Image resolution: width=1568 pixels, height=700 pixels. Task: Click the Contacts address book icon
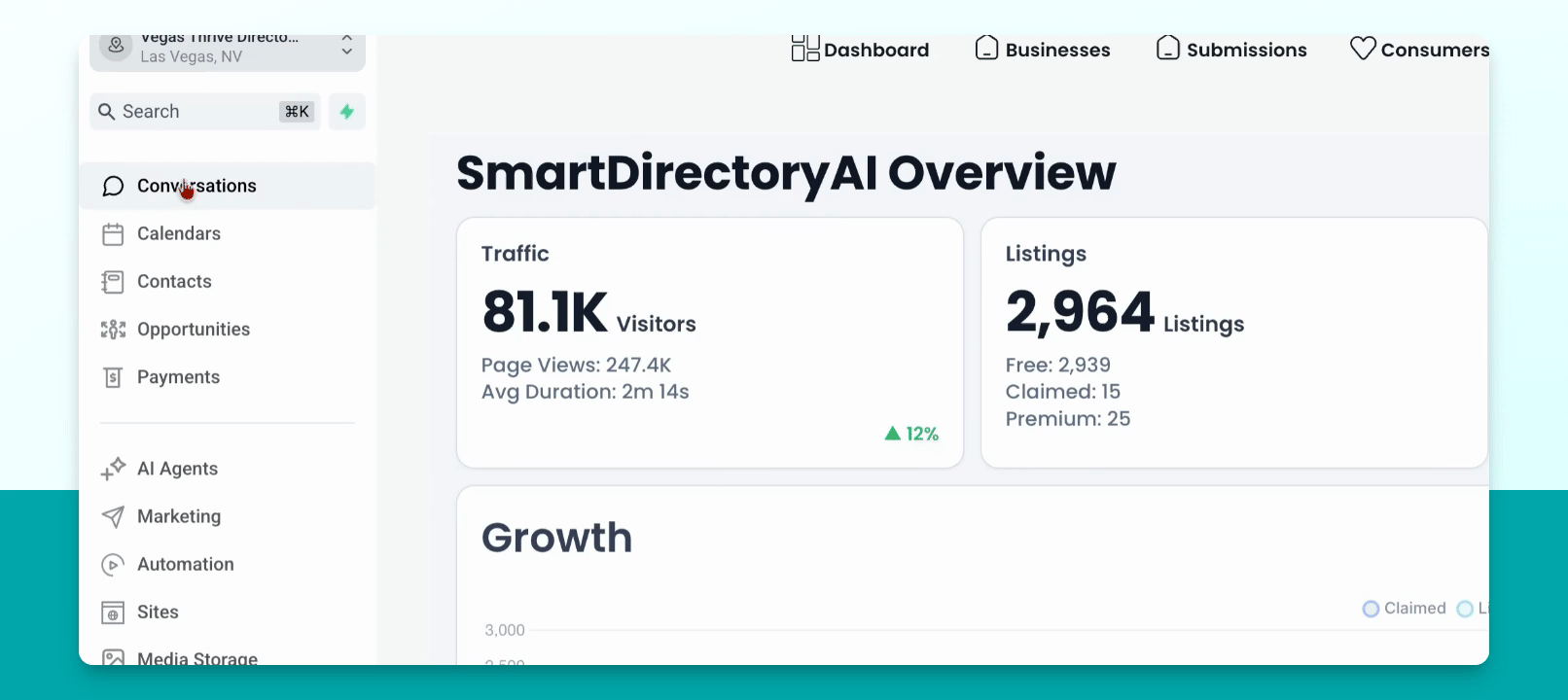113,282
